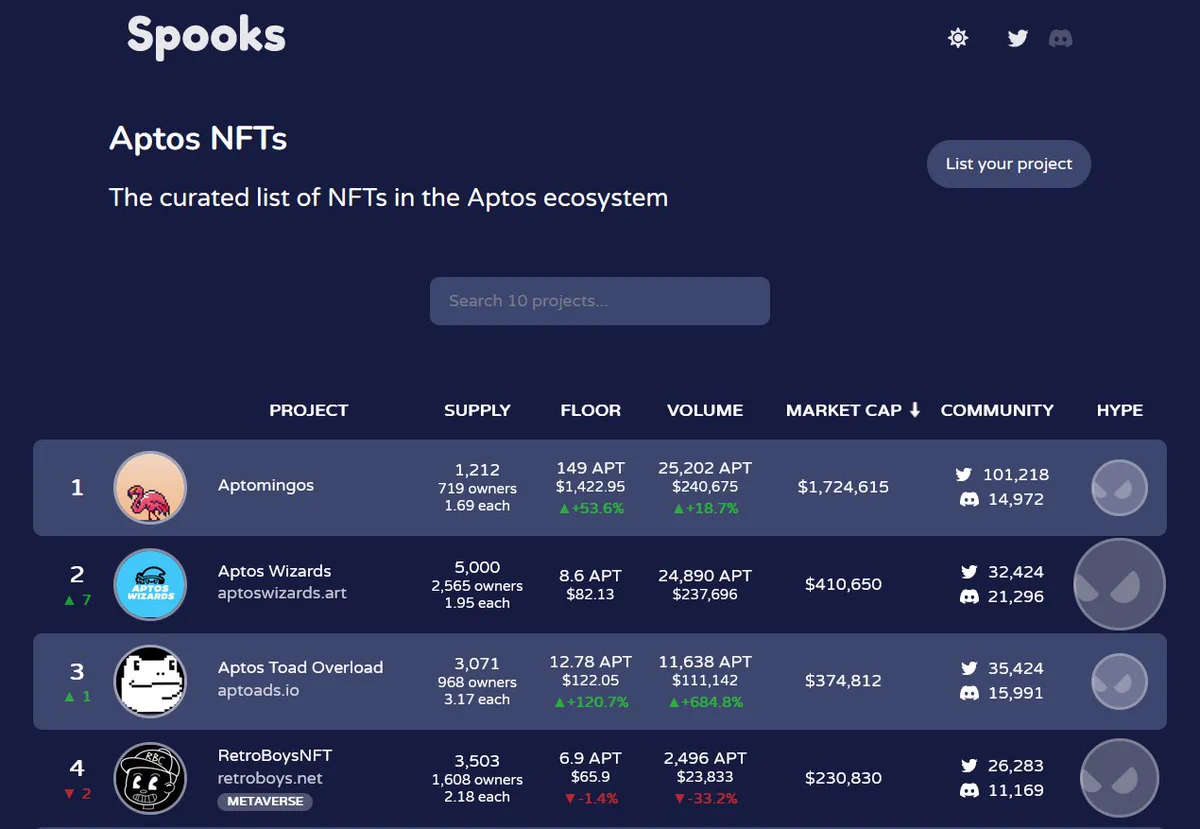Focus the Search 10 projects field

coord(600,301)
